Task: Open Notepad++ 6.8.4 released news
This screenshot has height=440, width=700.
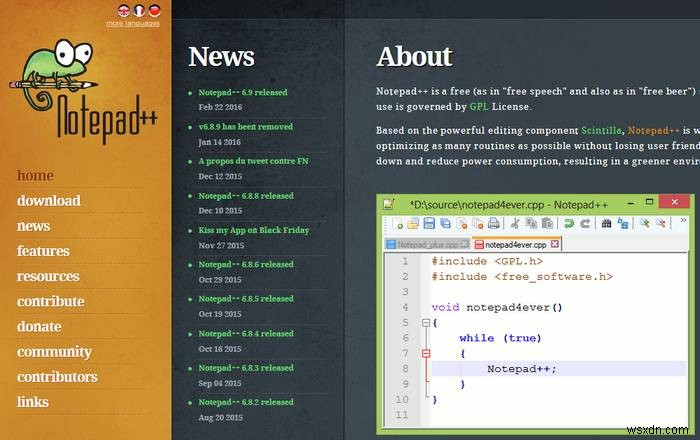Action: 246,334
